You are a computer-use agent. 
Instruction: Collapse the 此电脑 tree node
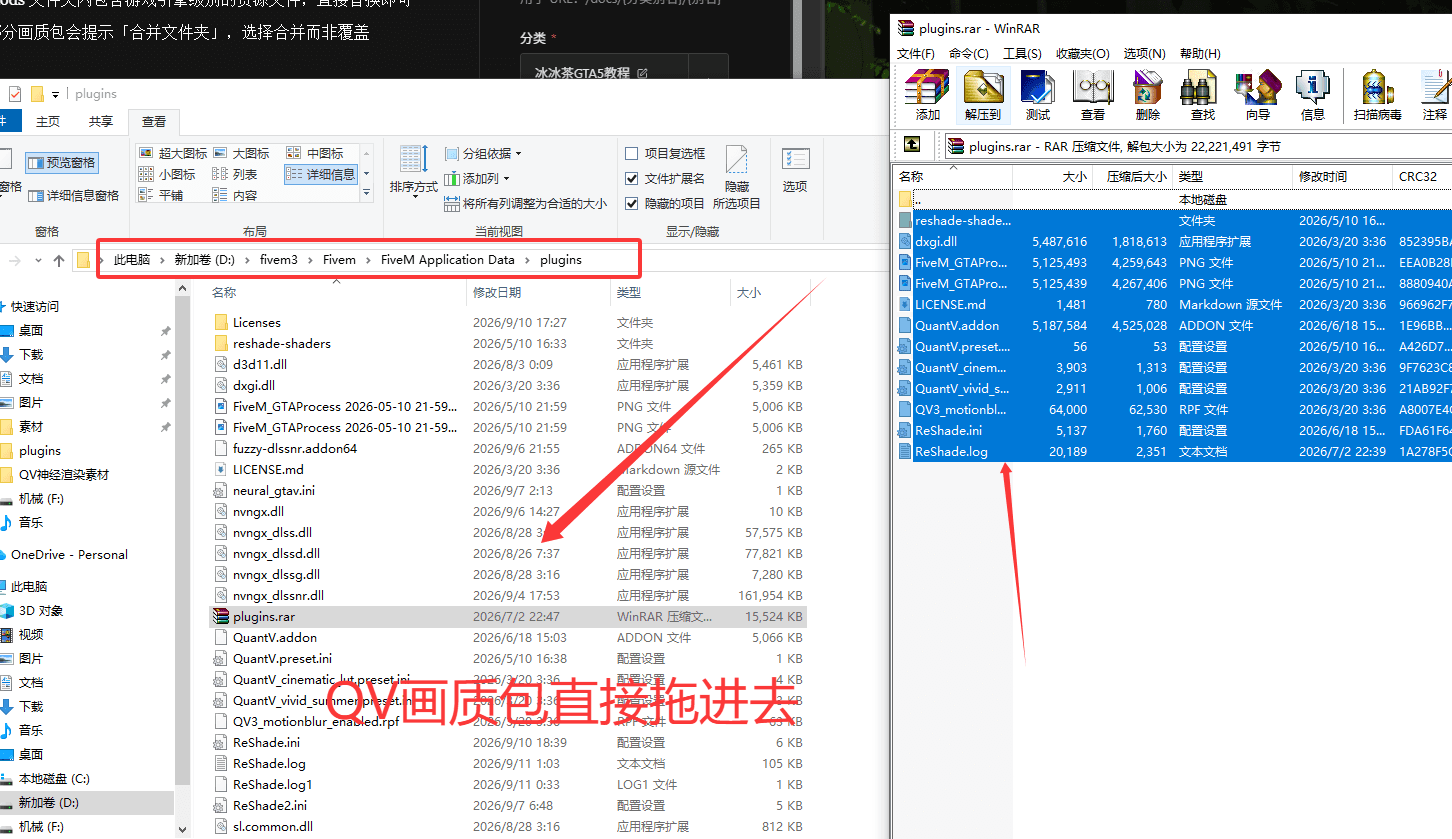[3, 586]
